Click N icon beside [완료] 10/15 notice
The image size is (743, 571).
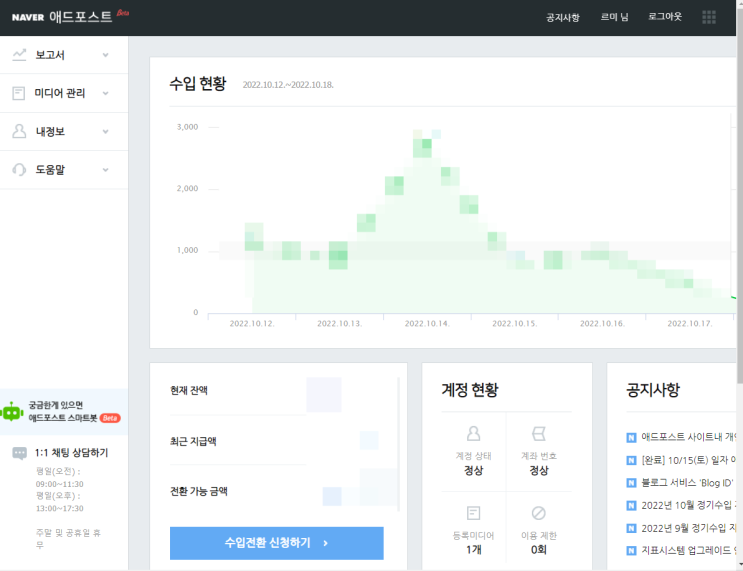point(631,460)
